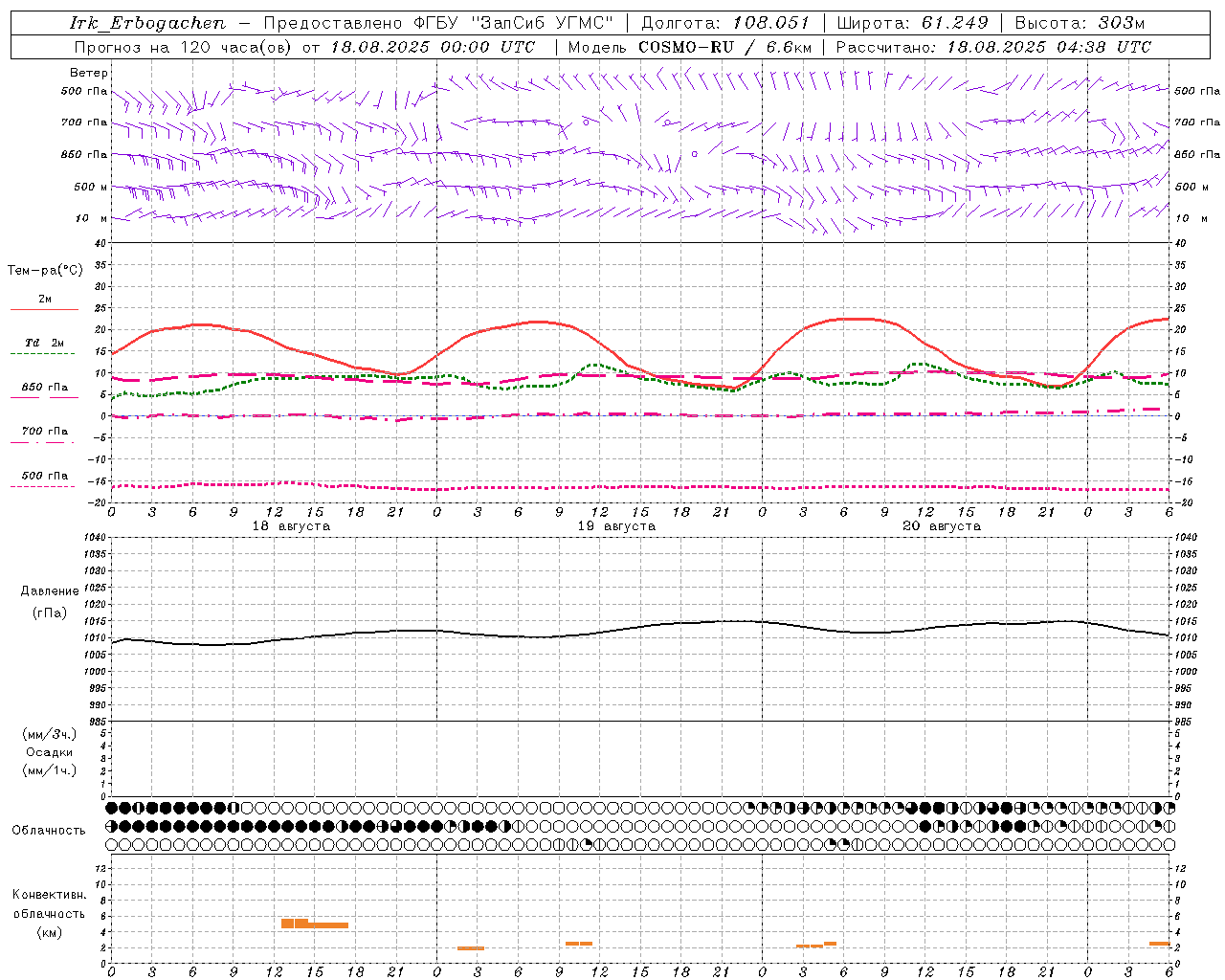Image resolution: width=1225 pixels, height=980 pixels.
Task: Click the 'Конвективн.' label
Action: click(x=49, y=895)
